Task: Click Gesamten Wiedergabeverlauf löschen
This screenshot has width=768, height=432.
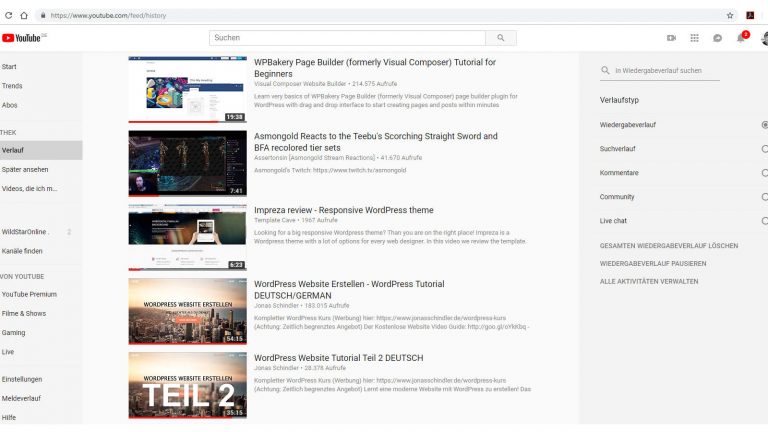Action: tap(669, 245)
